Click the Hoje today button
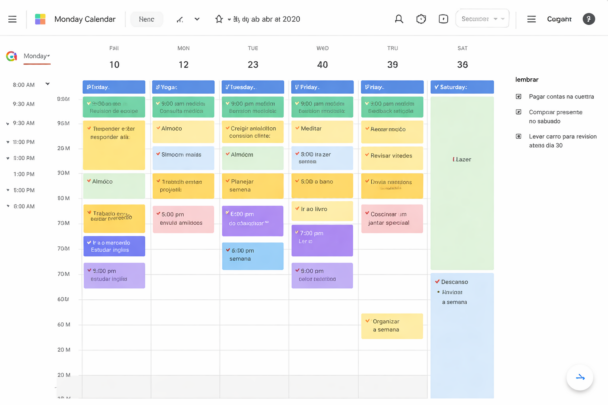The height and width of the screenshot is (405, 608). click(x=147, y=19)
